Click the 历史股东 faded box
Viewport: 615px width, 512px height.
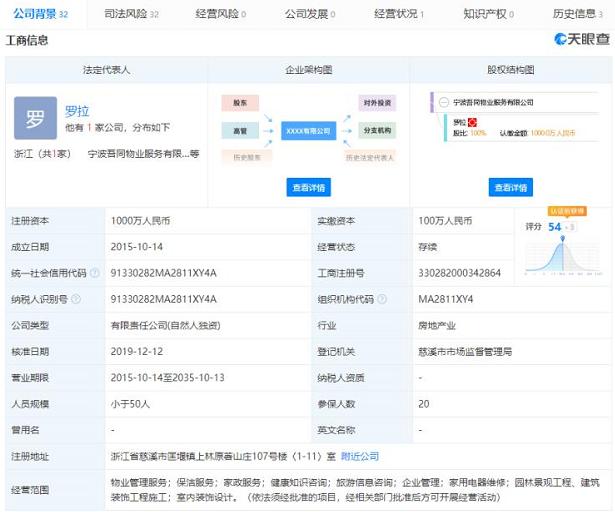(x=247, y=157)
